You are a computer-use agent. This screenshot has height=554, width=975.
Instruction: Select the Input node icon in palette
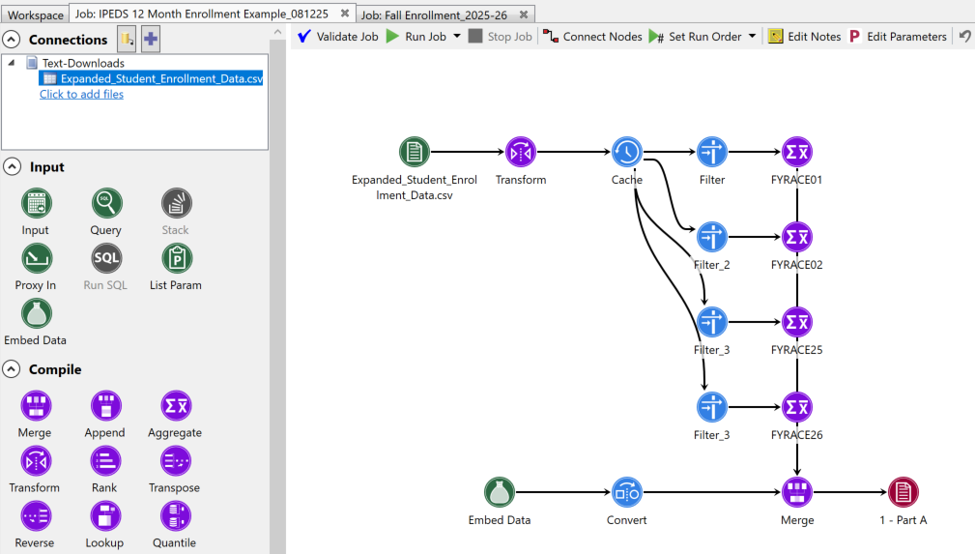[x=36, y=203]
